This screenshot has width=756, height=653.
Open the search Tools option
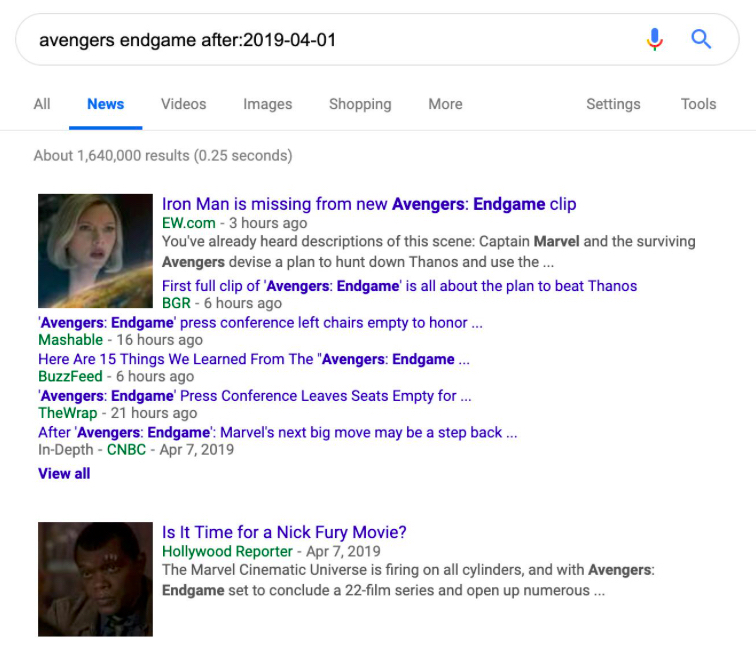698,104
